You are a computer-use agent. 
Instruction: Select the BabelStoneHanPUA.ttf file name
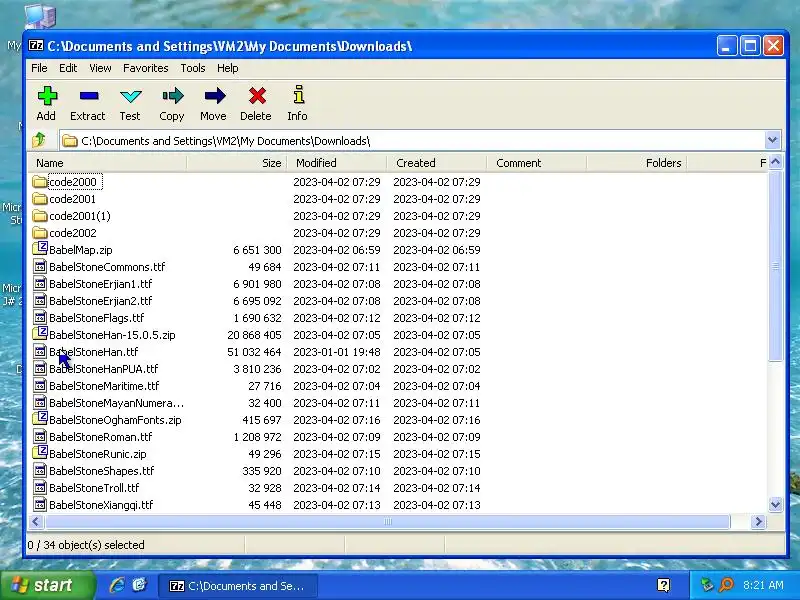coord(104,368)
